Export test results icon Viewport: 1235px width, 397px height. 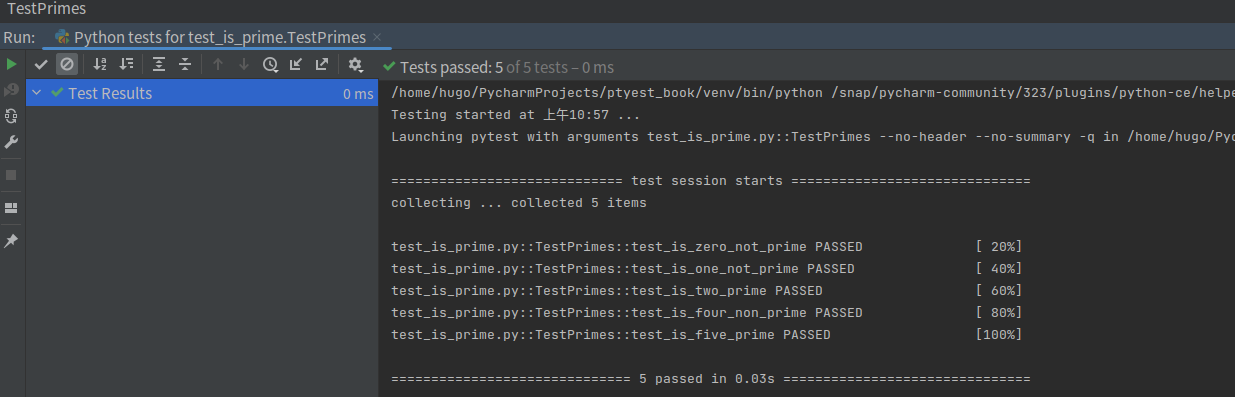322,65
